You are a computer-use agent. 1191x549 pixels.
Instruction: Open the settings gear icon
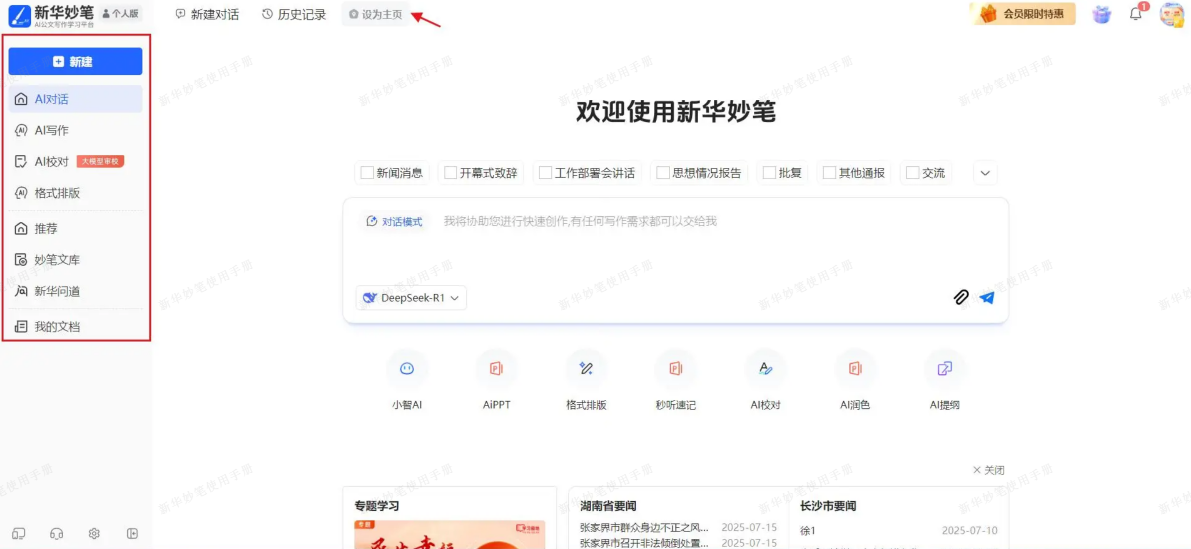coord(94,534)
